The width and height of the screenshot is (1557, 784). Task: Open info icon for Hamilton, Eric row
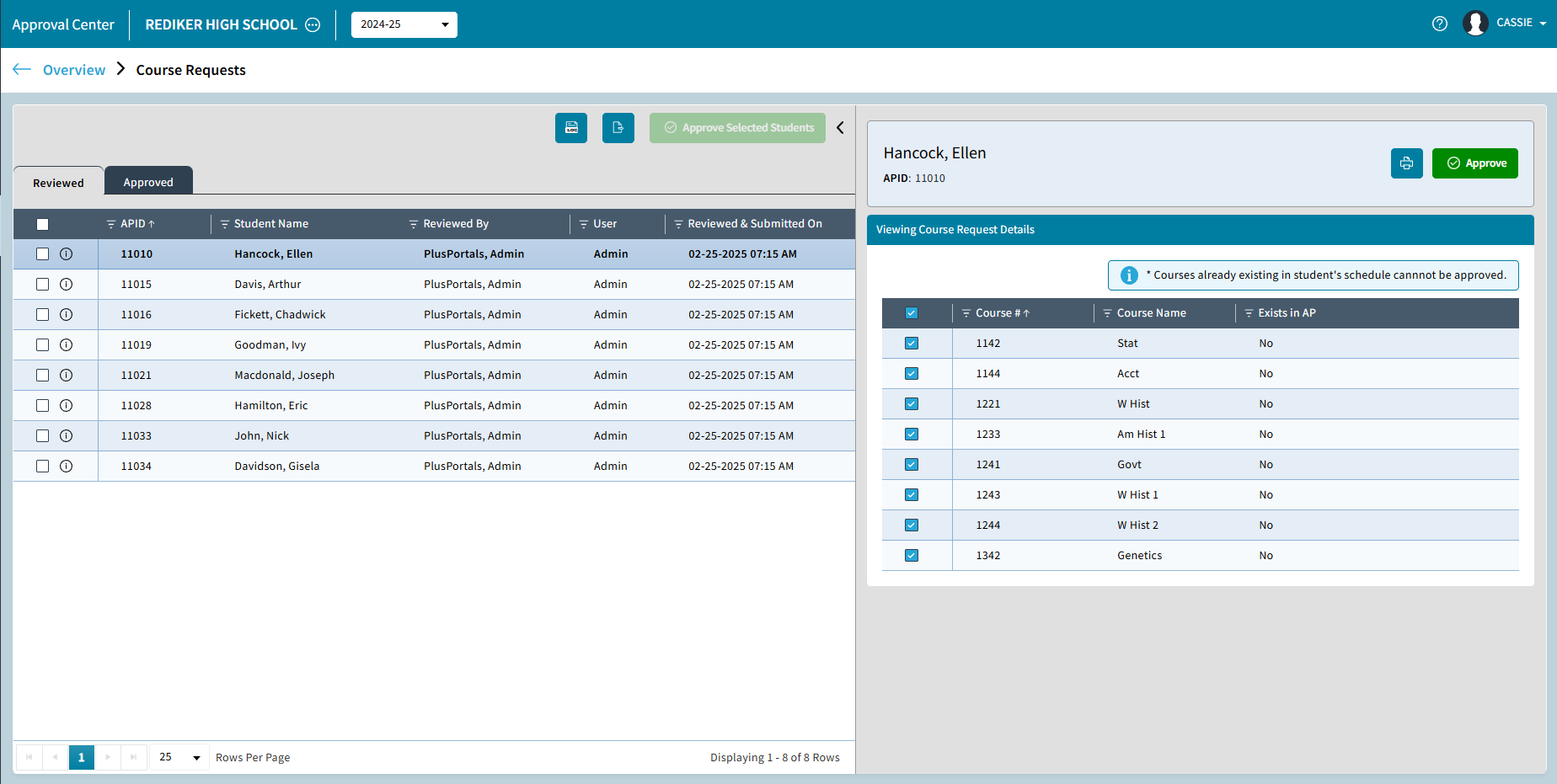point(67,405)
